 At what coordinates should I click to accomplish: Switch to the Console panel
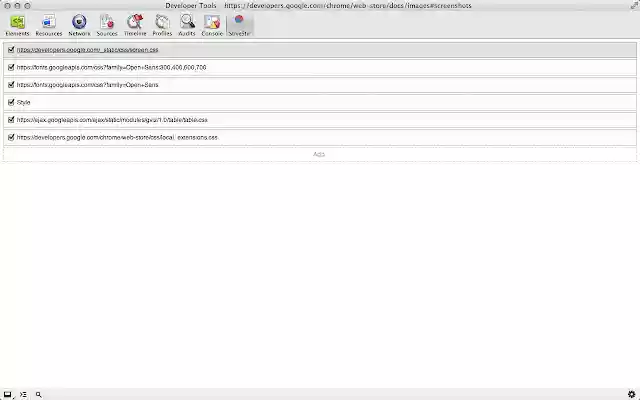(212, 25)
